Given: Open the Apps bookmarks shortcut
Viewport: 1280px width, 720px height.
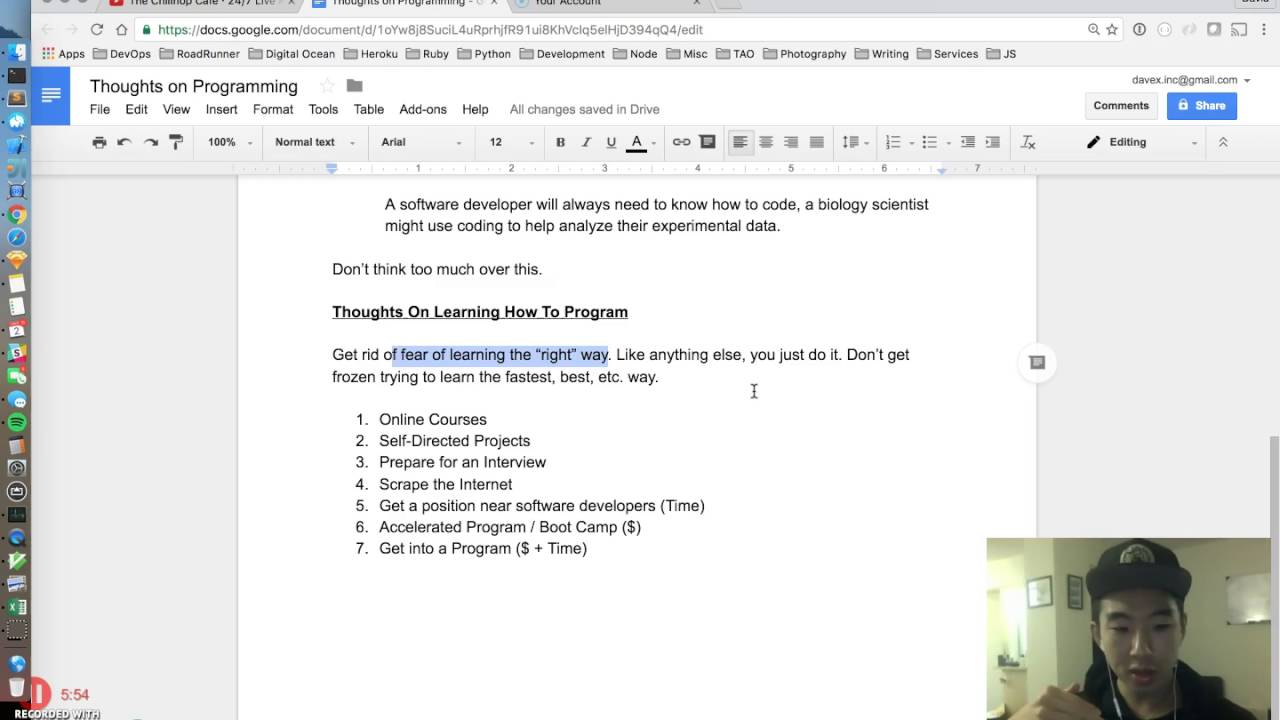Looking at the screenshot, I should [x=63, y=54].
